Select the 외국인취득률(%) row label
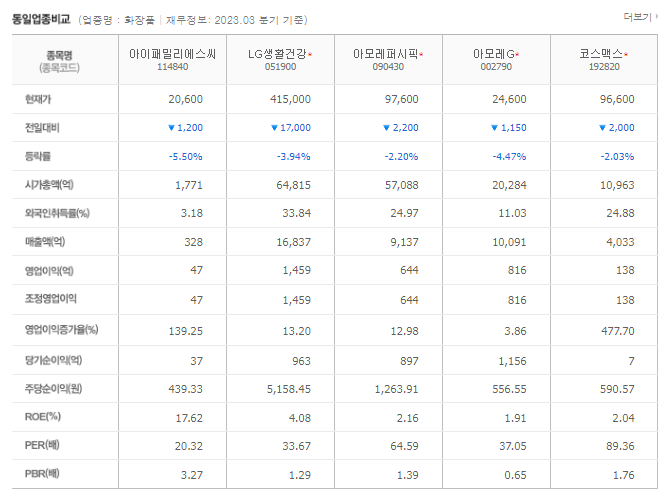669x495 pixels. point(57,213)
